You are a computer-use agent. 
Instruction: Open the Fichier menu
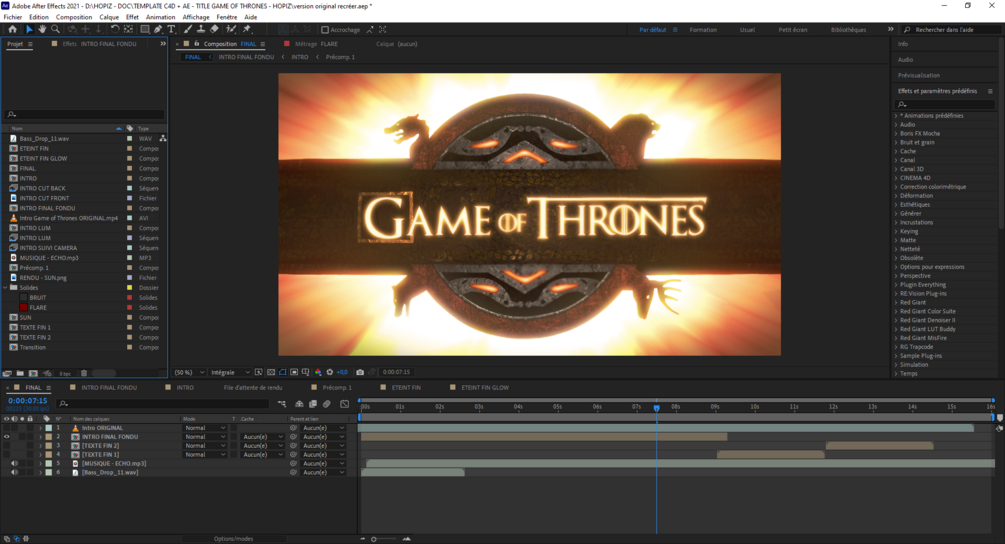(x=13, y=17)
